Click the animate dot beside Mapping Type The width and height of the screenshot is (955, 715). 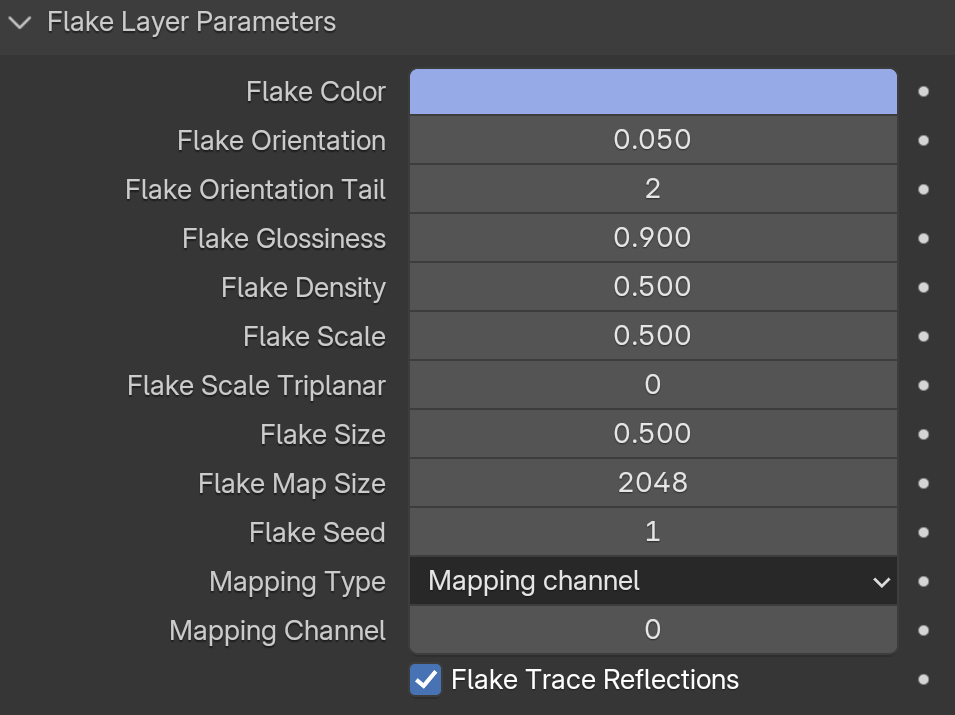click(923, 582)
